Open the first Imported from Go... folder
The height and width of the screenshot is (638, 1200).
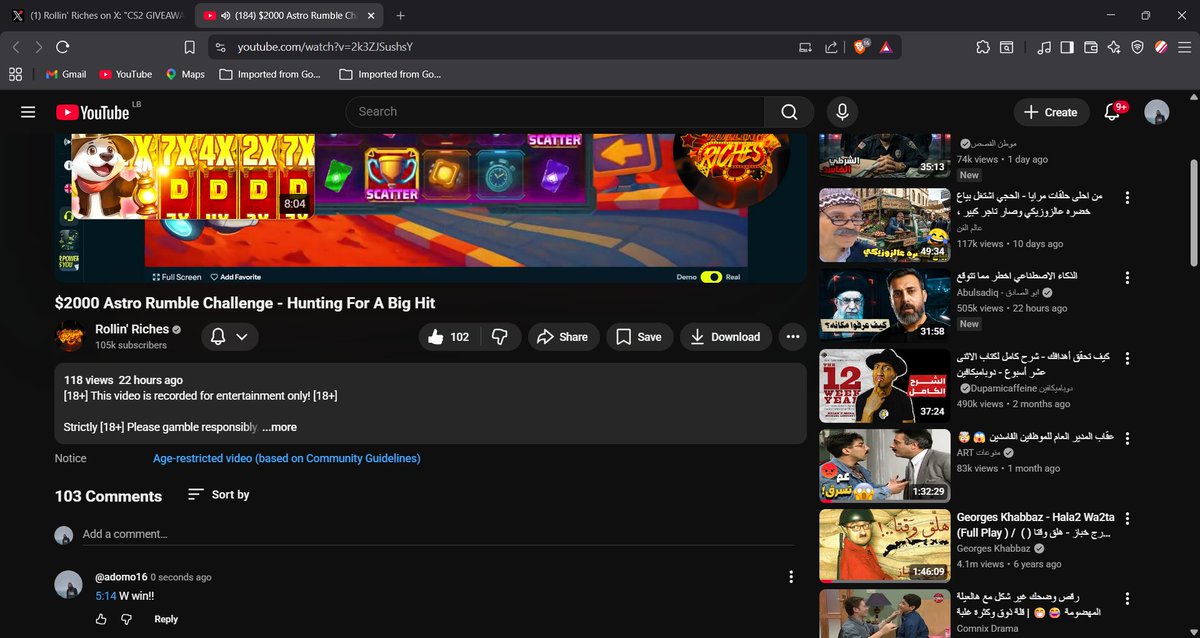click(x=270, y=74)
